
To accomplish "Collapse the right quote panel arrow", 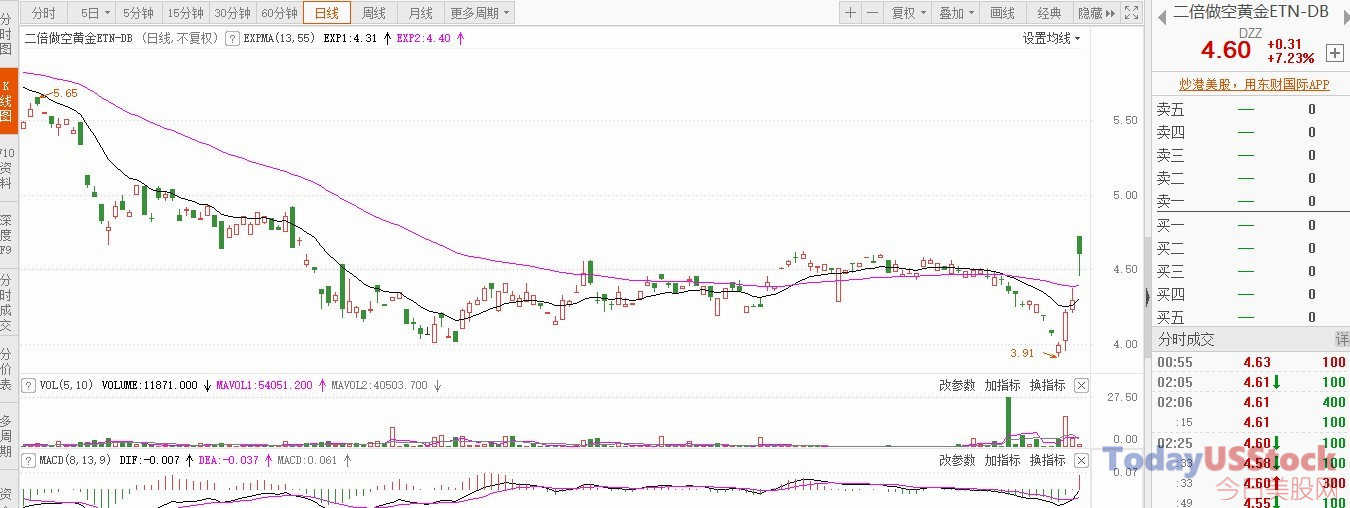I will [1147, 296].
